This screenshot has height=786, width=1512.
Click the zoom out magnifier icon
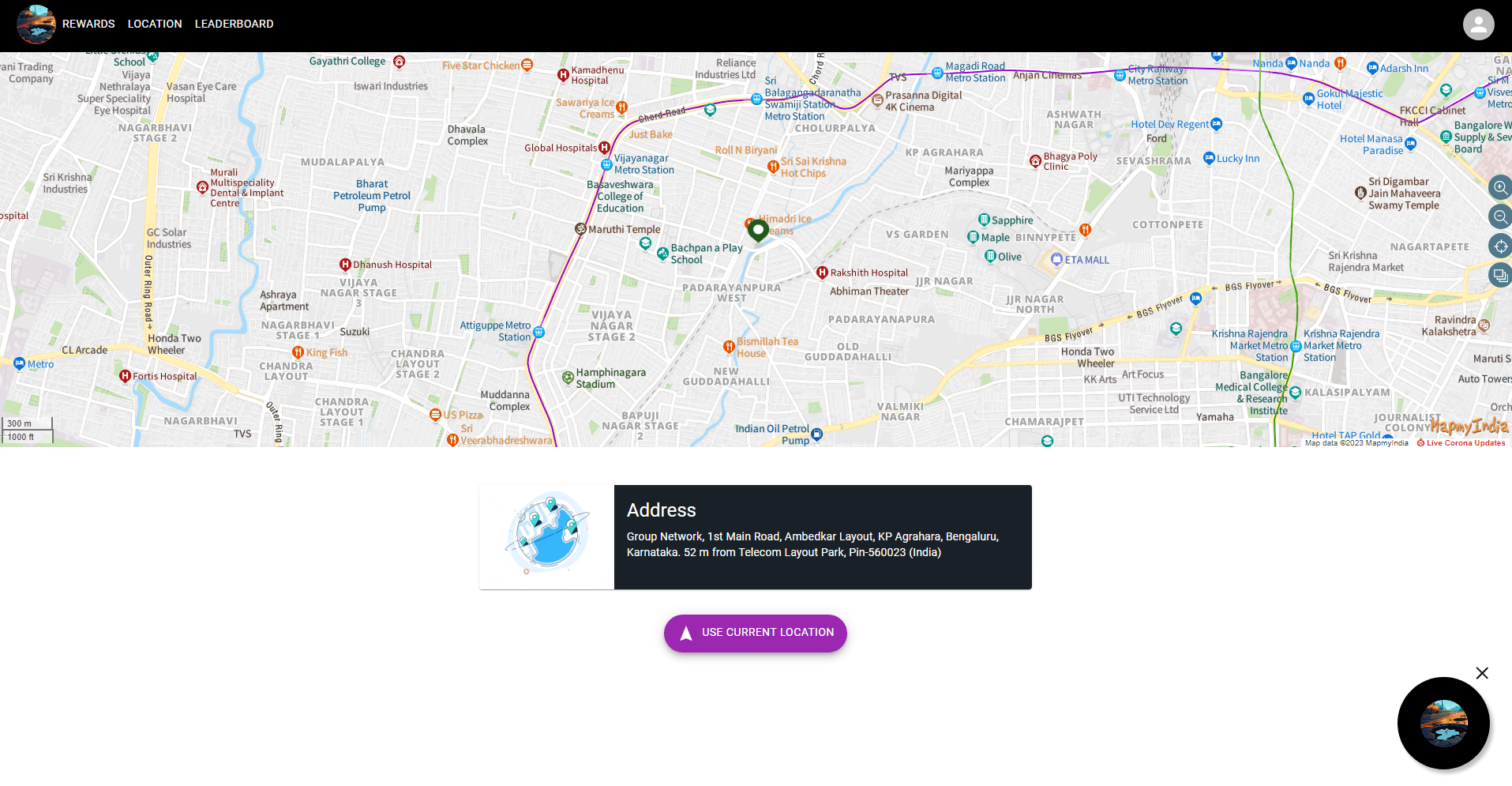pos(1499,216)
